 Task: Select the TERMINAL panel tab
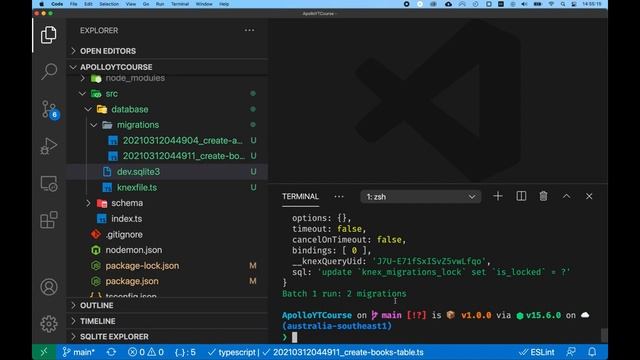(x=300, y=196)
